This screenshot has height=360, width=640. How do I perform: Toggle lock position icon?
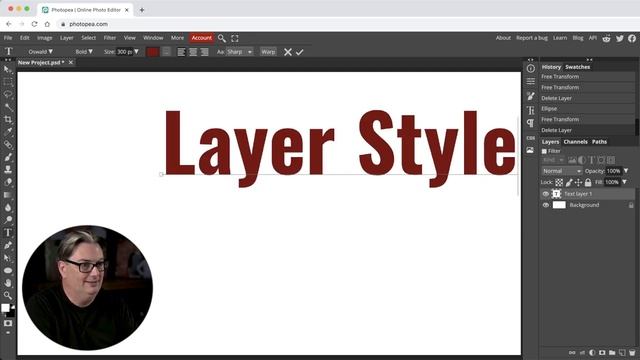pos(578,182)
